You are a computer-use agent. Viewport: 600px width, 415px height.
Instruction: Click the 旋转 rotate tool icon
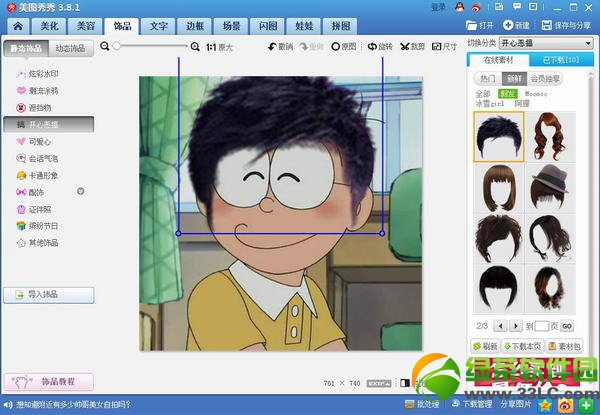tap(372, 47)
